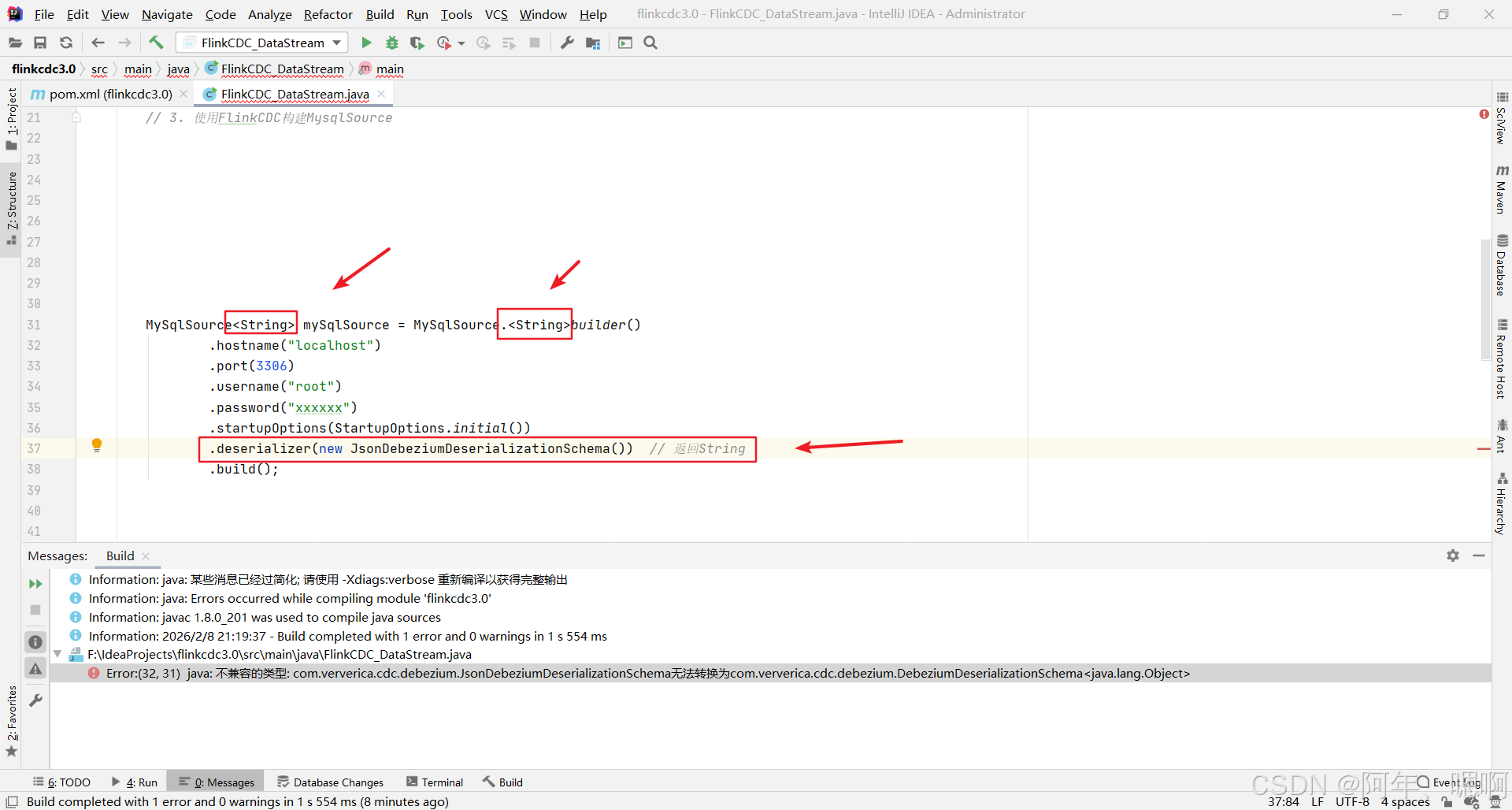1512x810 pixels.
Task: Click the Rerun double-arrow icon in Messages
Action: [35, 584]
